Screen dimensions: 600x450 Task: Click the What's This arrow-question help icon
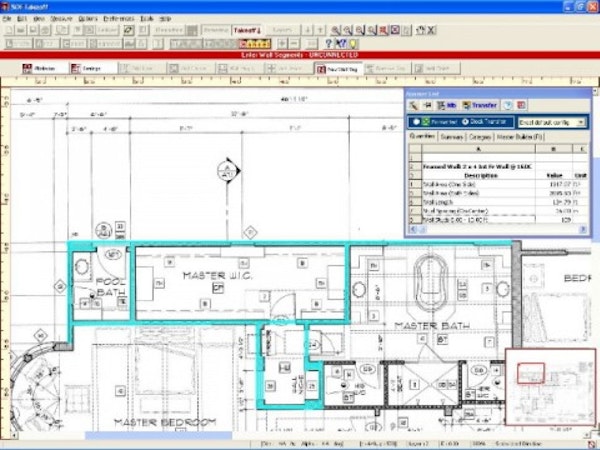pos(341,43)
